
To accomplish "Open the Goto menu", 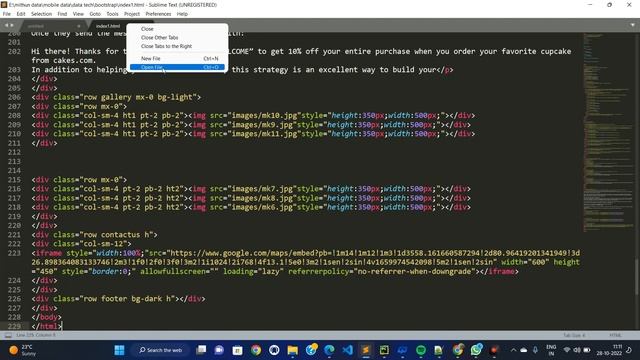I will pyautogui.click(x=95, y=14).
